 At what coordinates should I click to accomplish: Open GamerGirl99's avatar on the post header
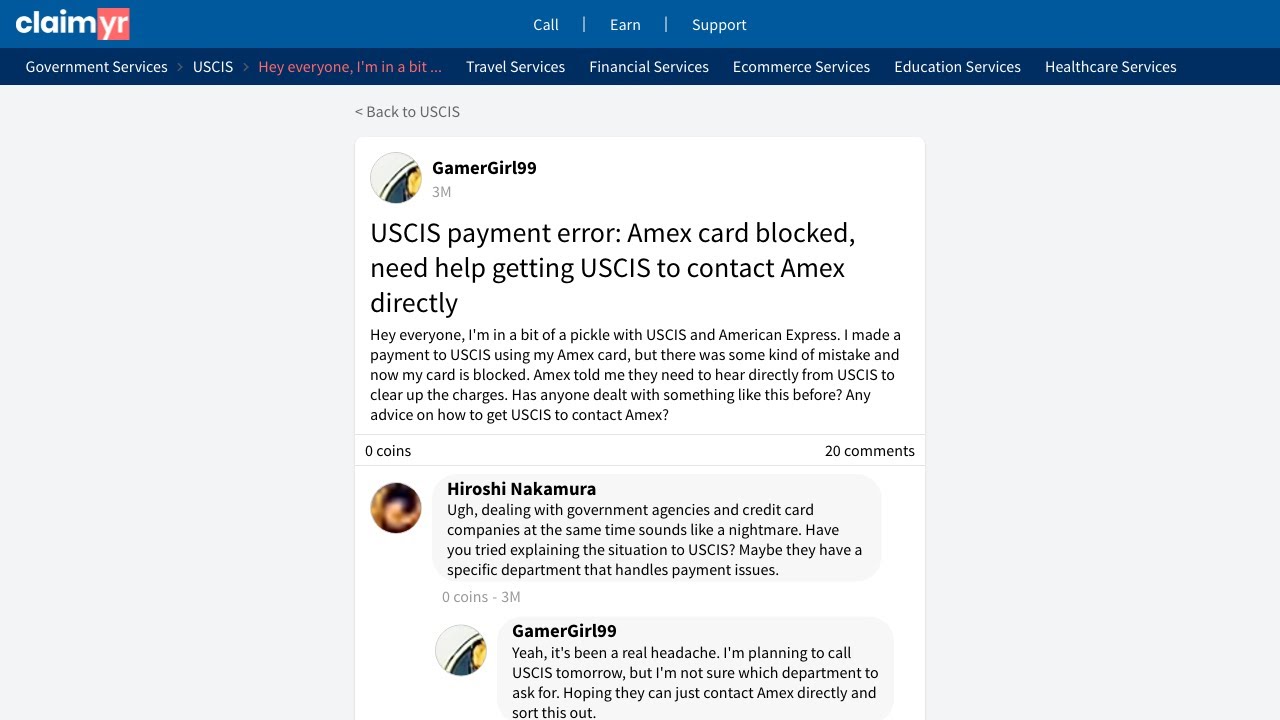click(x=396, y=178)
